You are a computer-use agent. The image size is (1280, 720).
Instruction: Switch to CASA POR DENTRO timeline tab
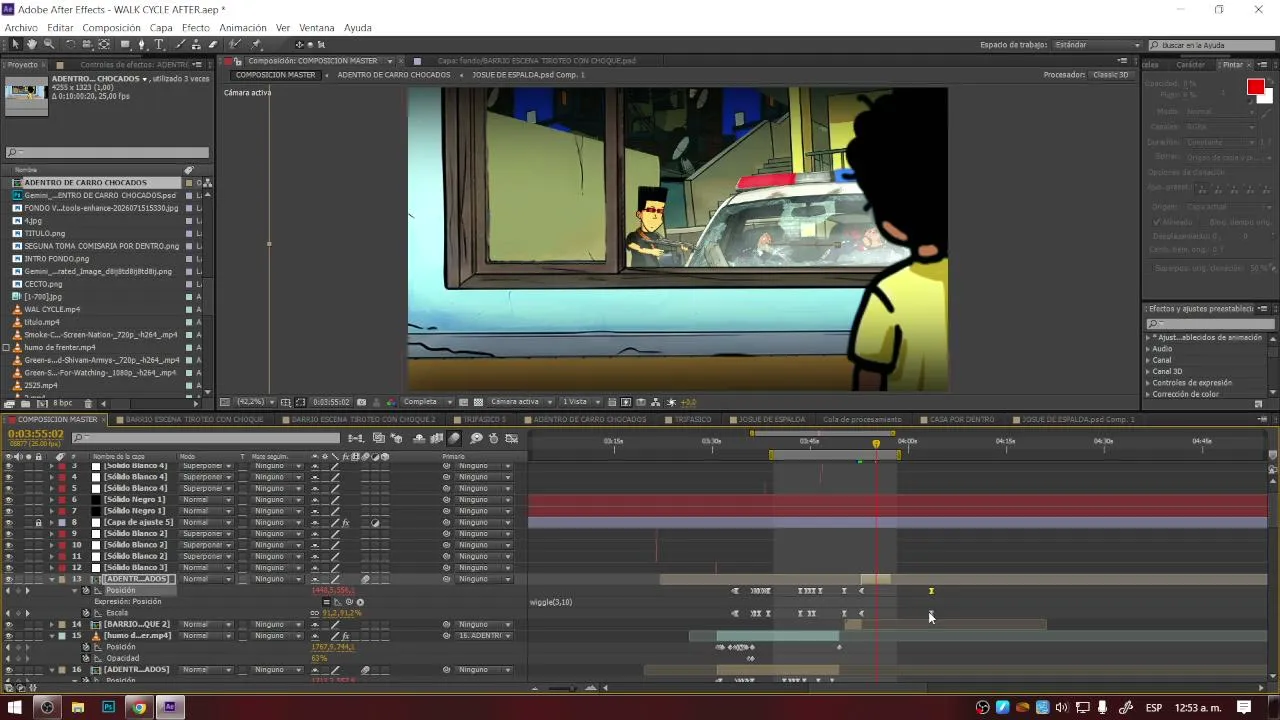[962, 419]
